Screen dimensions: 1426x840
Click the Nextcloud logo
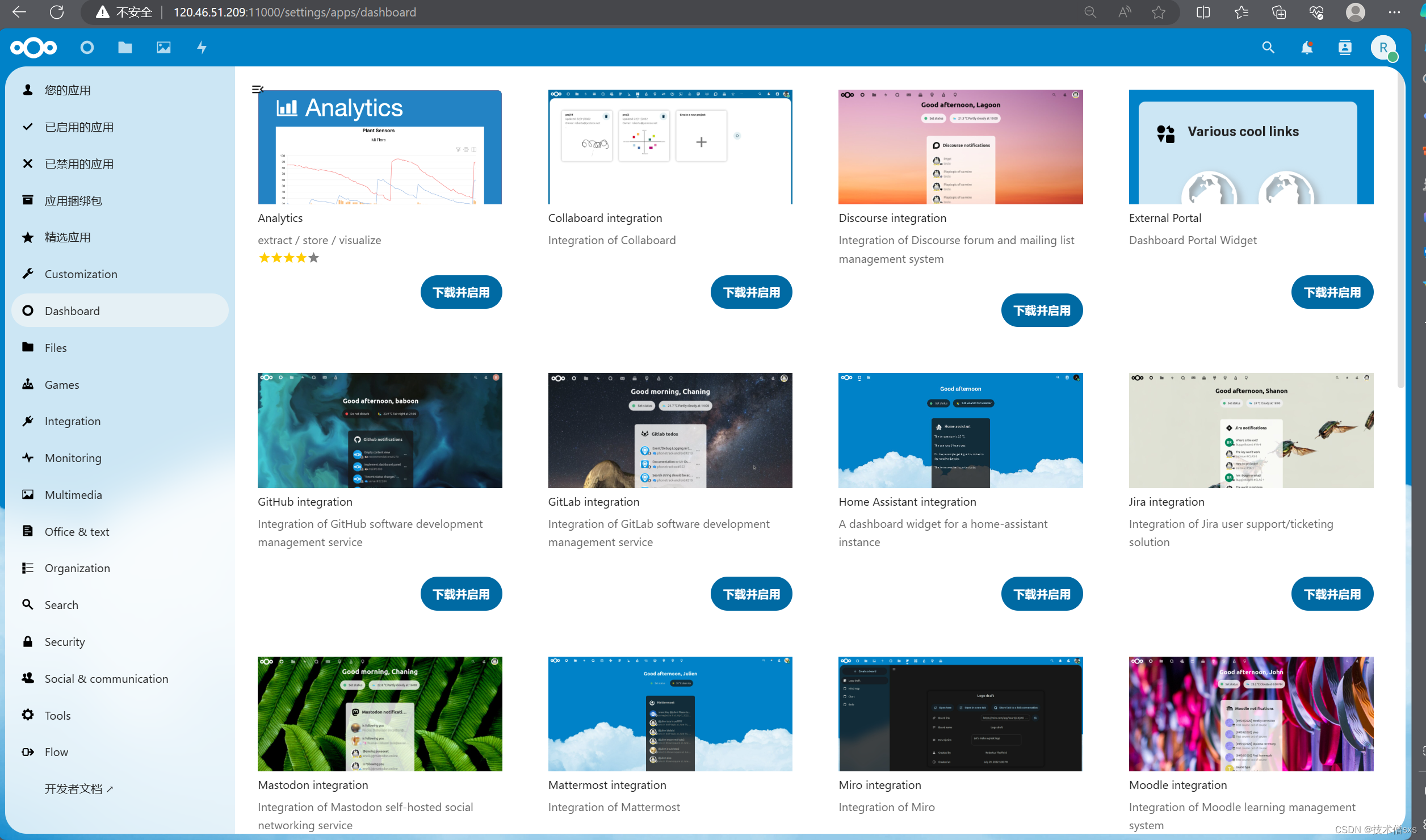click(x=34, y=48)
